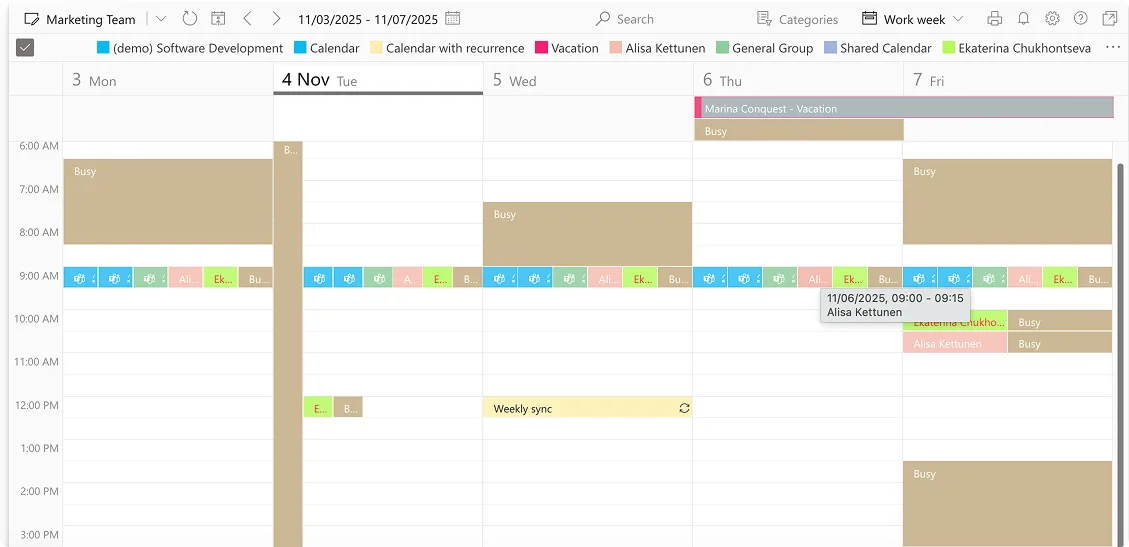1129x547 pixels.
Task: Click the blue Calendar legend color square
Action: coord(300,48)
